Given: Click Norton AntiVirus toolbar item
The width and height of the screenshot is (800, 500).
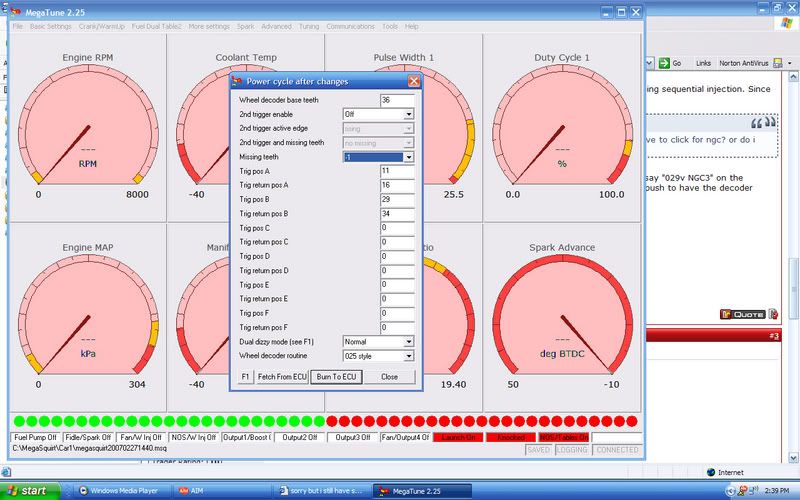Looking at the screenshot, I should [743, 63].
